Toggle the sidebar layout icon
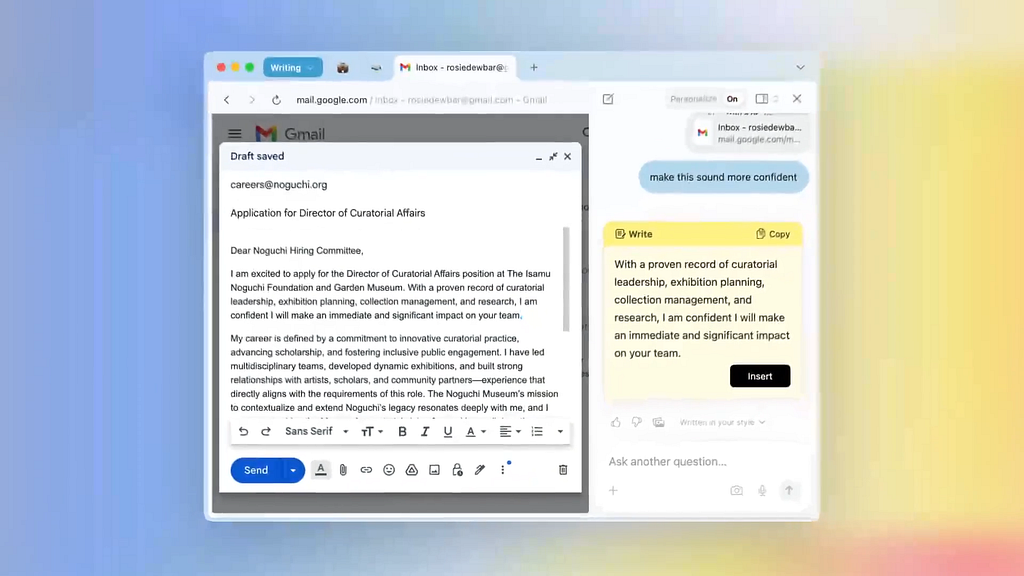The height and width of the screenshot is (576, 1024). tap(761, 99)
